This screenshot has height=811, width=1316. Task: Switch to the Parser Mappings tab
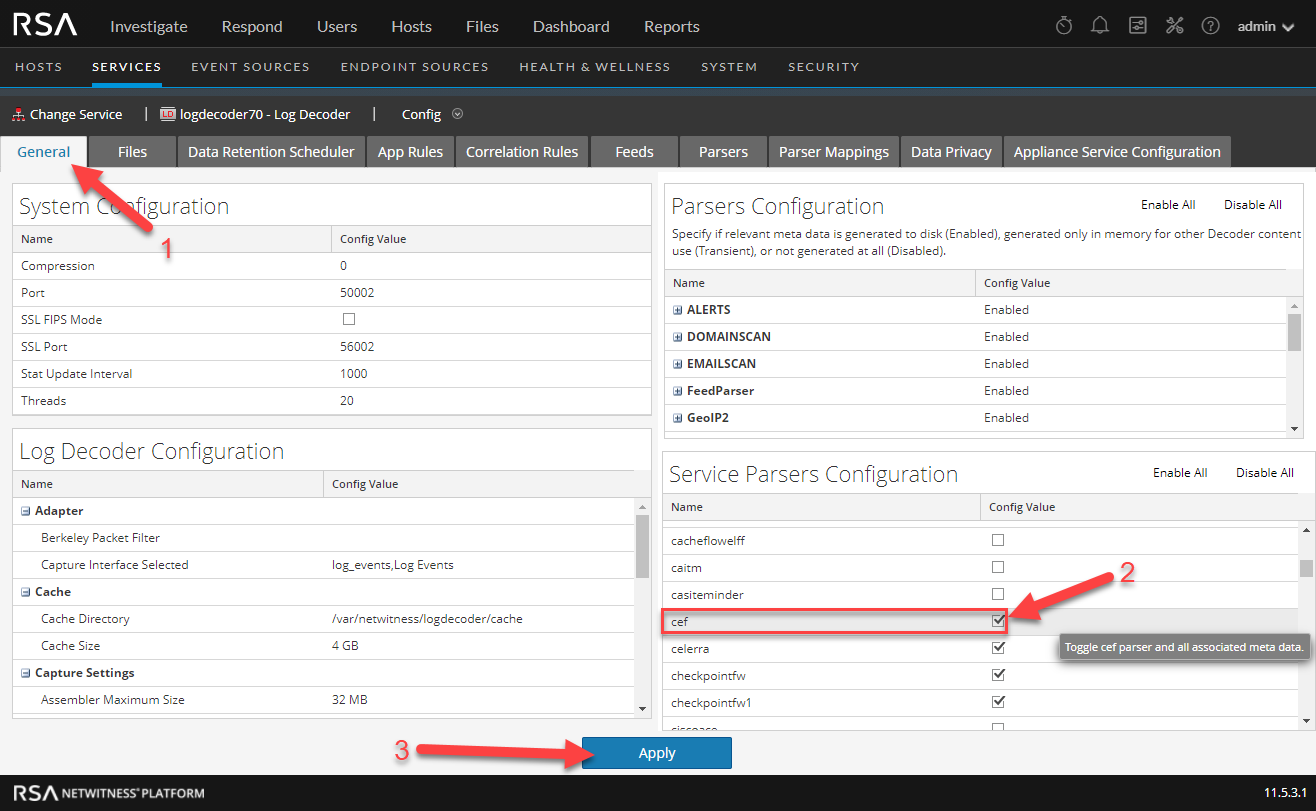[833, 152]
